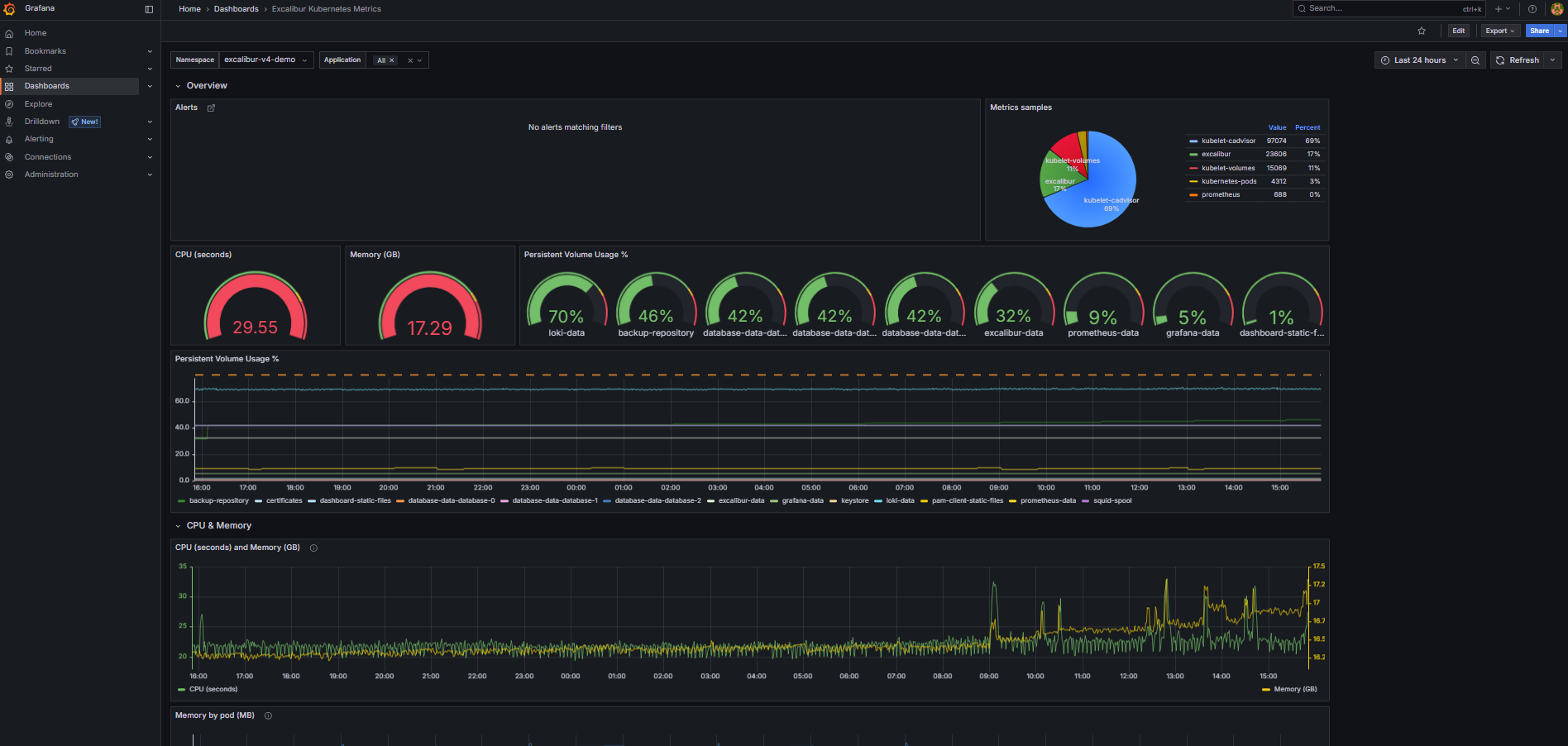The height and width of the screenshot is (746, 1568).
Task: Open Connections in the sidebar
Action: coord(46,156)
